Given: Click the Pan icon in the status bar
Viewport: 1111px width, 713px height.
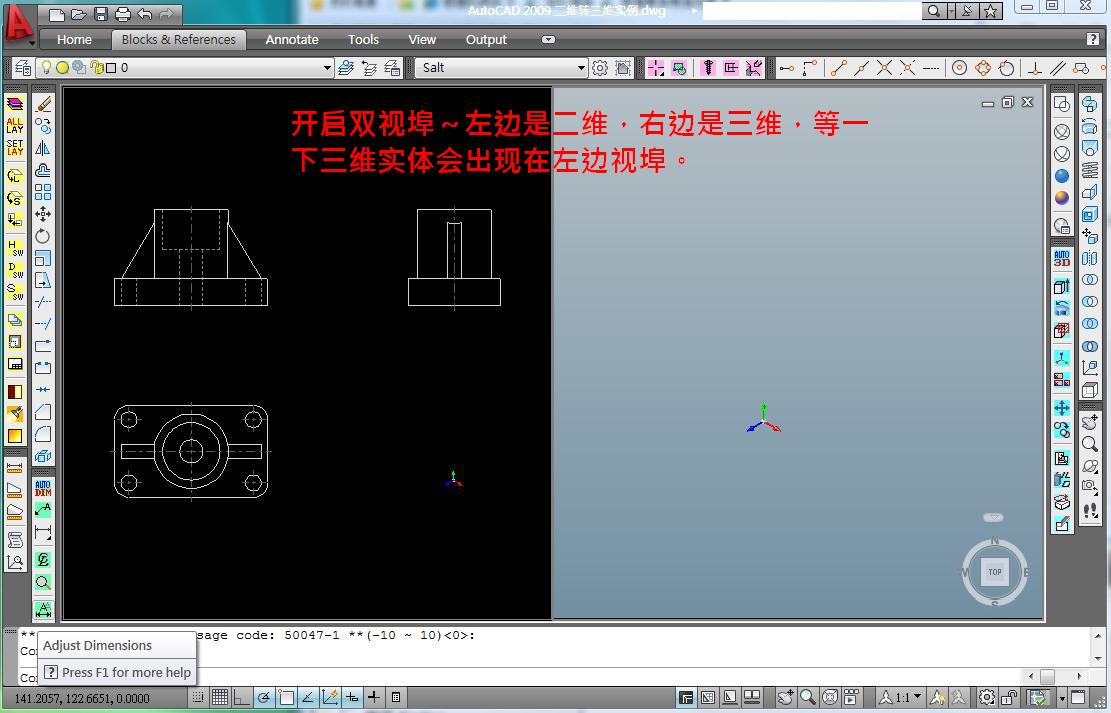Looking at the screenshot, I should [786, 697].
